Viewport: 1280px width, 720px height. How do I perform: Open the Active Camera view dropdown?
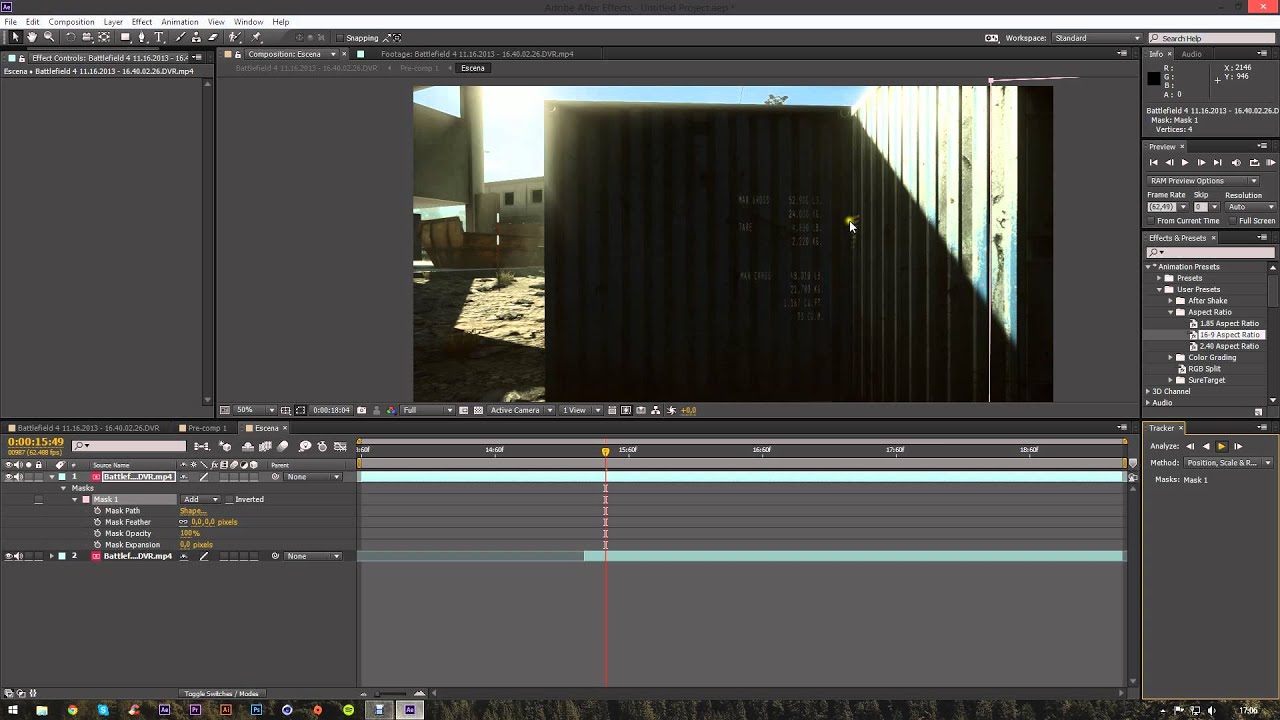[521, 410]
